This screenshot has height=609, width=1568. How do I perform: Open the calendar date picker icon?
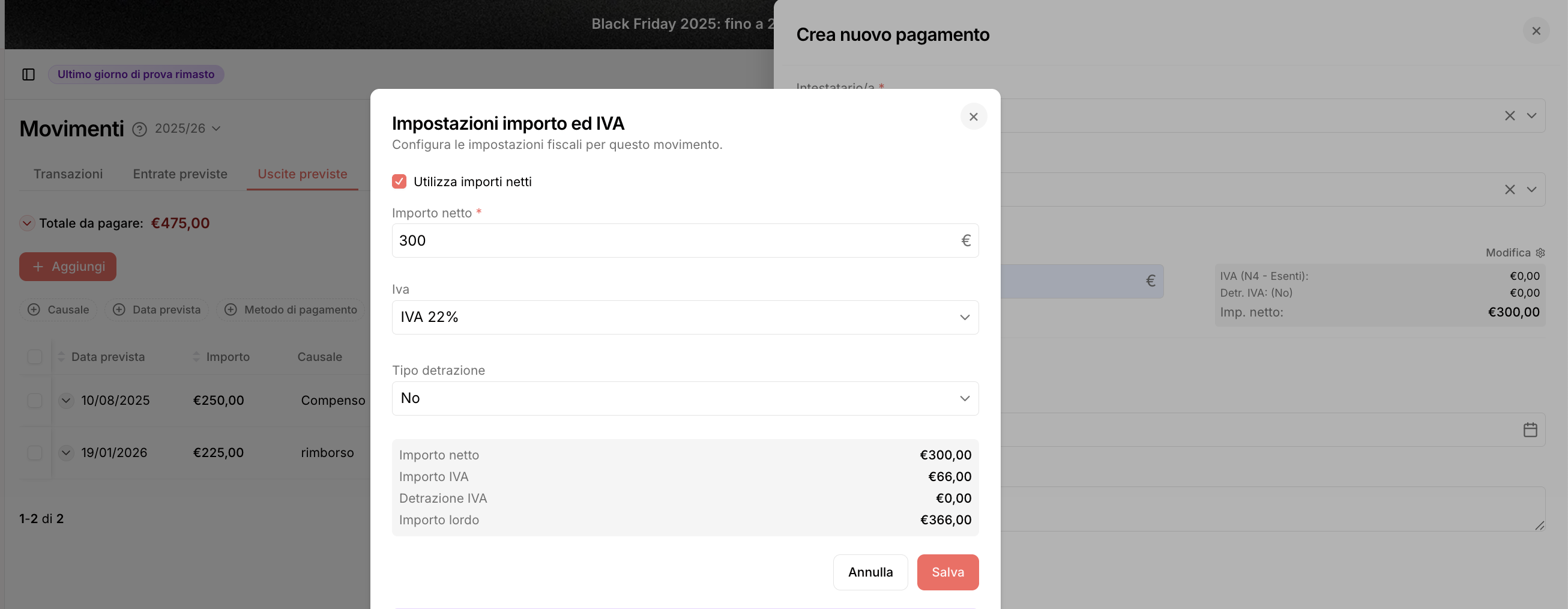pyautogui.click(x=1530, y=430)
